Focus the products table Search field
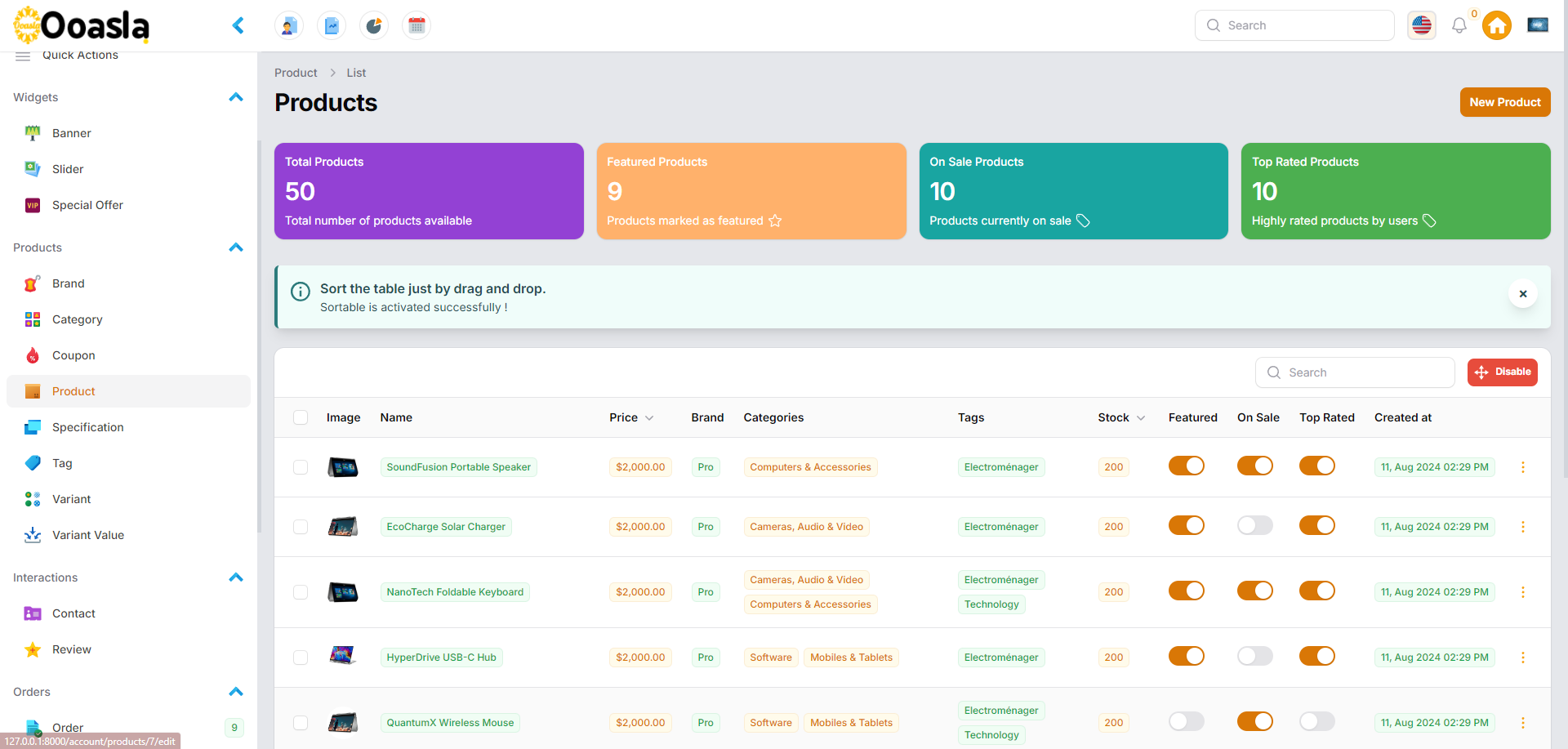Image resolution: width=1568 pixels, height=749 pixels. point(1355,372)
